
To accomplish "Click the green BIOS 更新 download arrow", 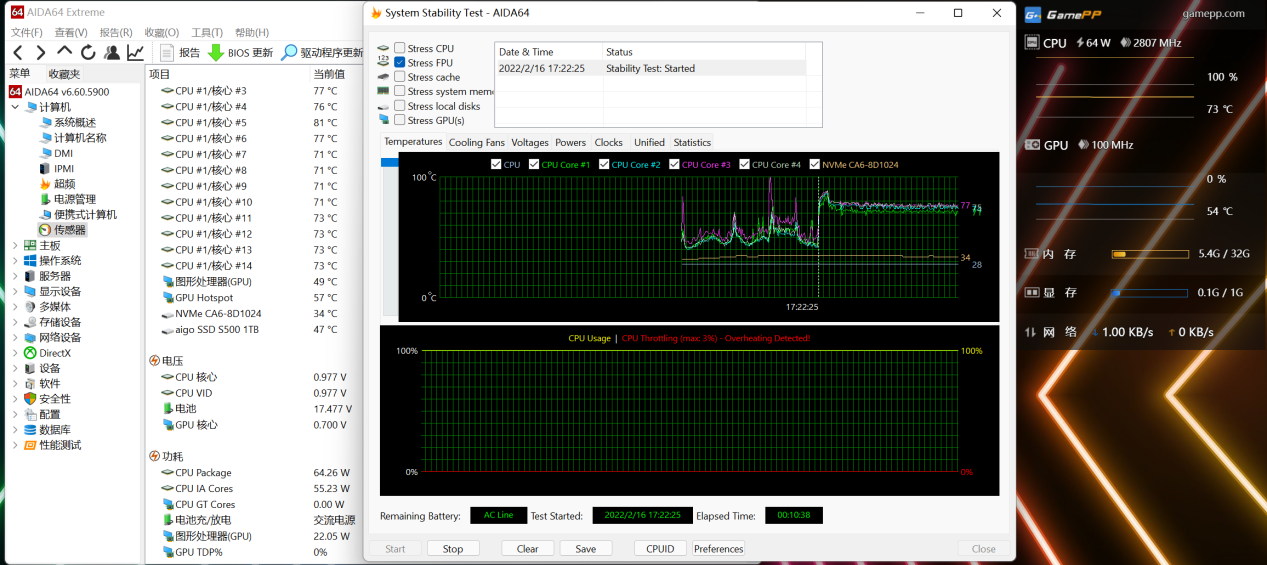I will (x=215, y=53).
